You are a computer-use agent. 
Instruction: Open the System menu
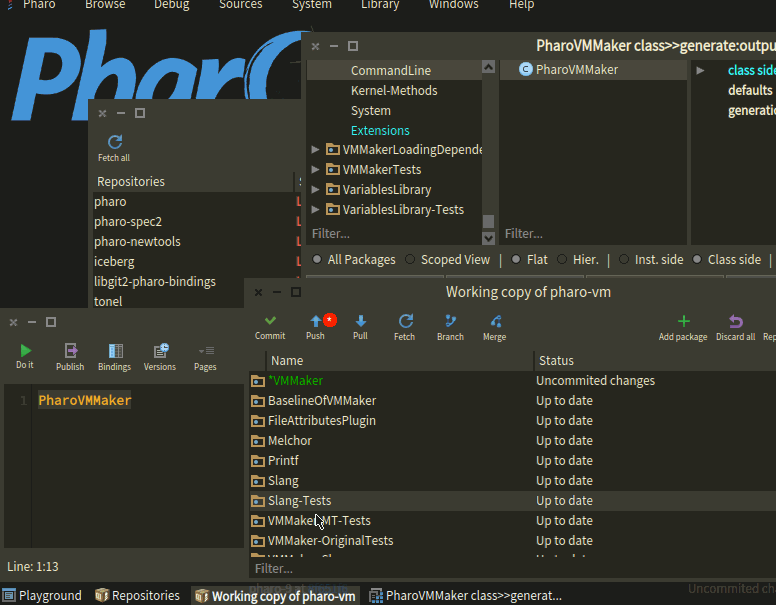click(312, 4)
